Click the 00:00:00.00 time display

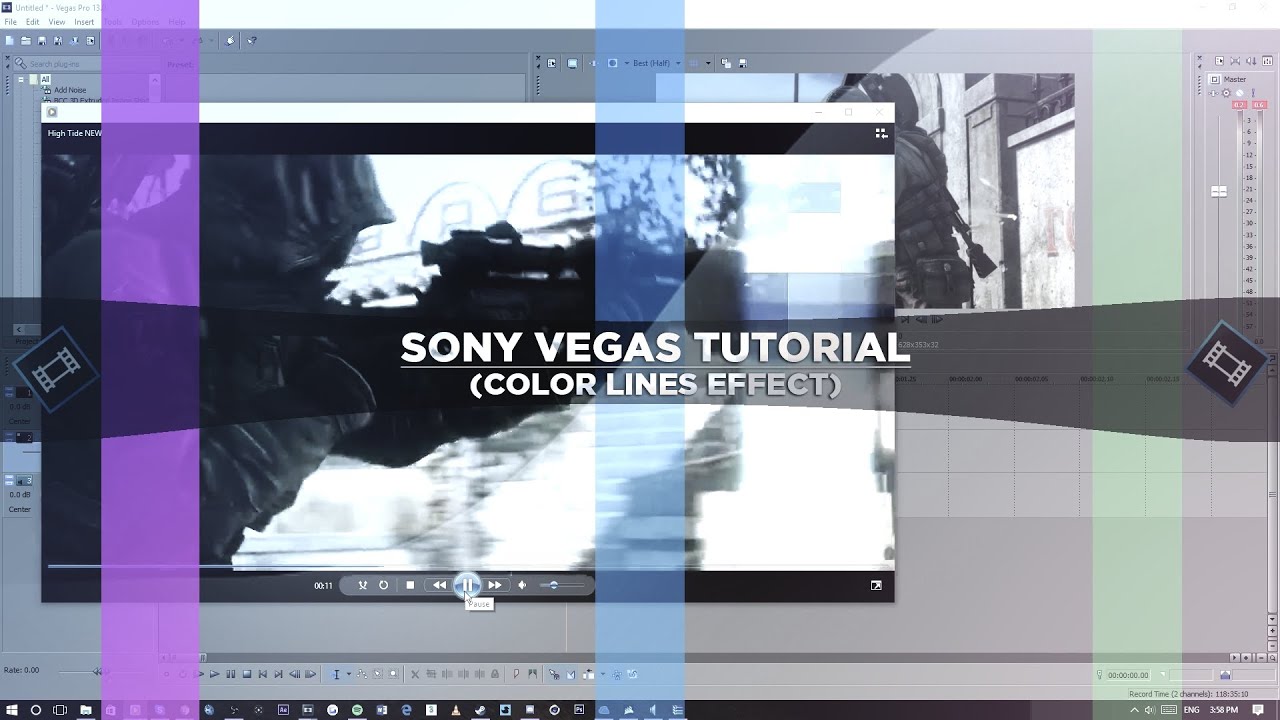pyautogui.click(x=1128, y=675)
